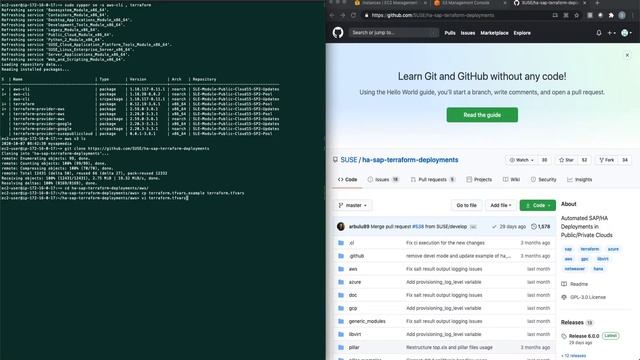Click the commit status checkmark icon
Image resolution: width=640 pixels, height=360 pixels.
point(494,227)
